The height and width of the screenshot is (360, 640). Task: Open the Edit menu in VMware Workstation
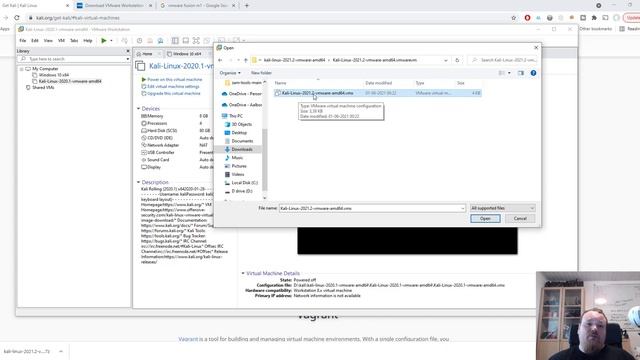tap(35, 41)
